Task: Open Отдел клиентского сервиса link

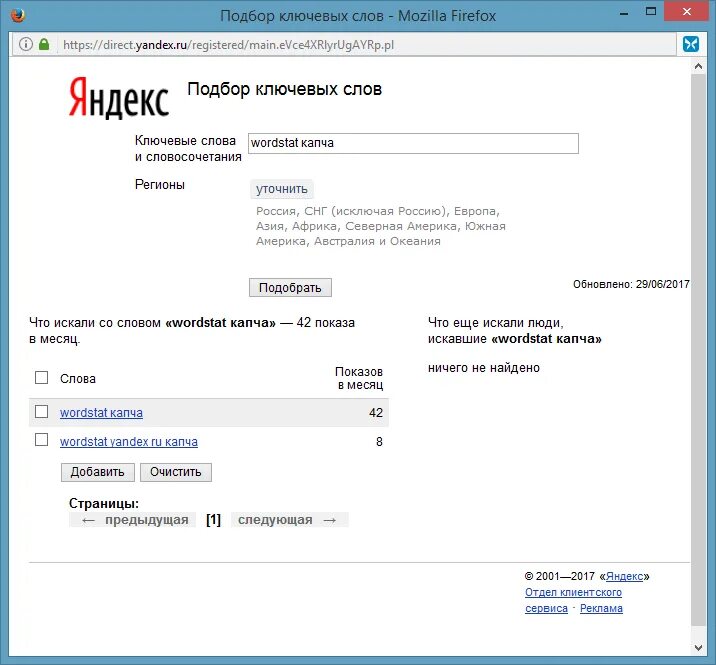Action: [x=573, y=600]
